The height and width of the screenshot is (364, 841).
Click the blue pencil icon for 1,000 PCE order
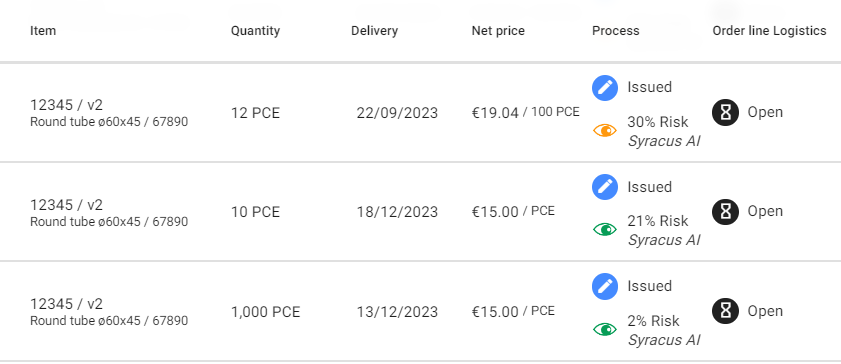[605, 286]
